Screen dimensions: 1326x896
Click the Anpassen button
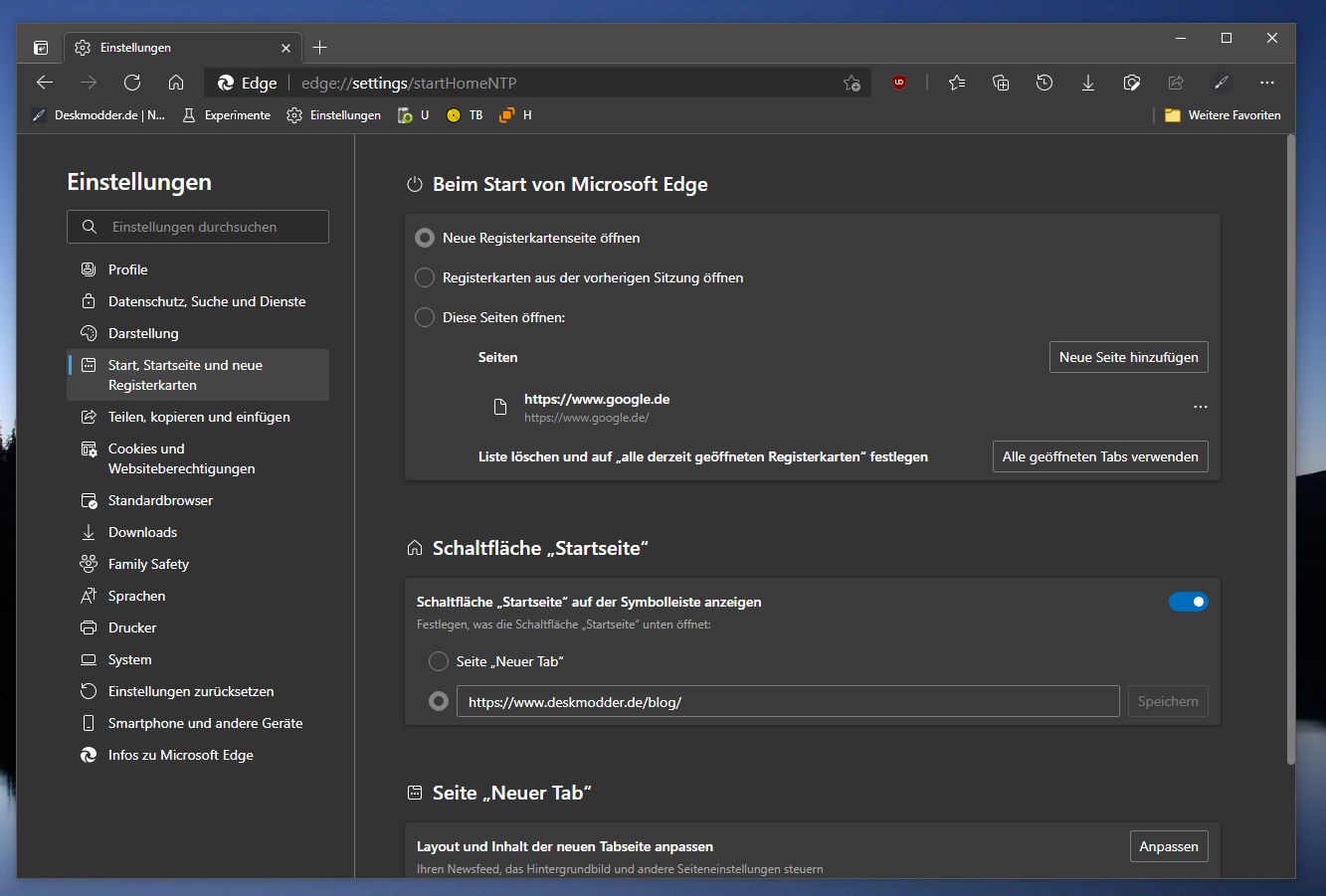point(1169,846)
